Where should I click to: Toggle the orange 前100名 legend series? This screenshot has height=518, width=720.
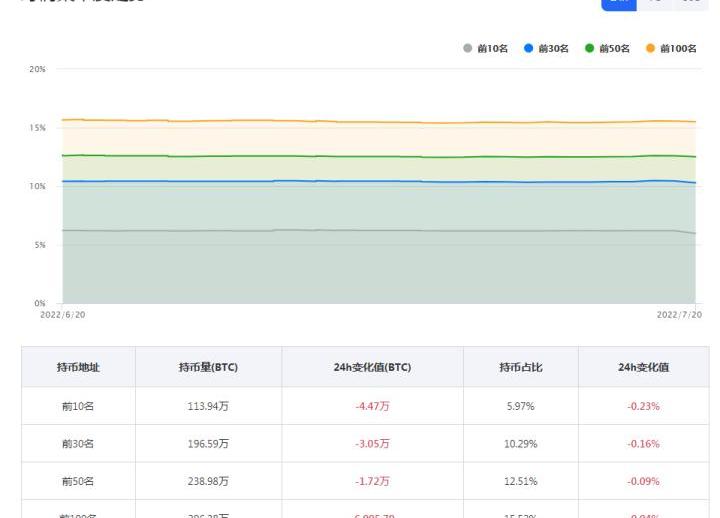671,48
